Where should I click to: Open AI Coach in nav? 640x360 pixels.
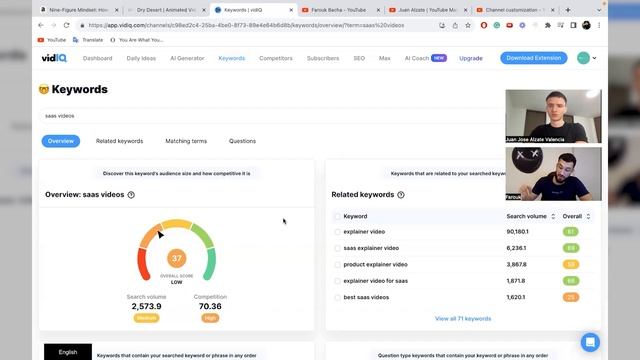pyautogui.click(x=425, y=58)
